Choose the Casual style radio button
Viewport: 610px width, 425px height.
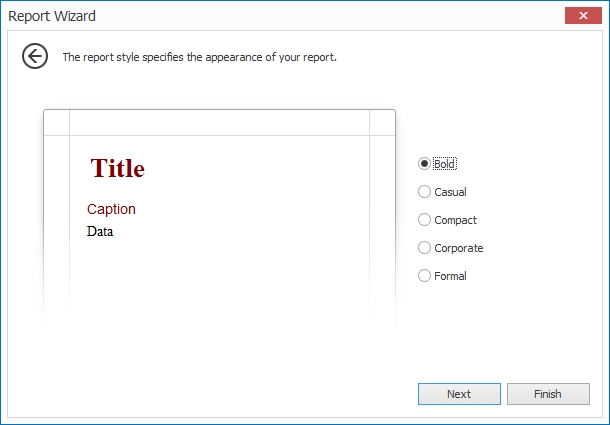coord(425,192)
